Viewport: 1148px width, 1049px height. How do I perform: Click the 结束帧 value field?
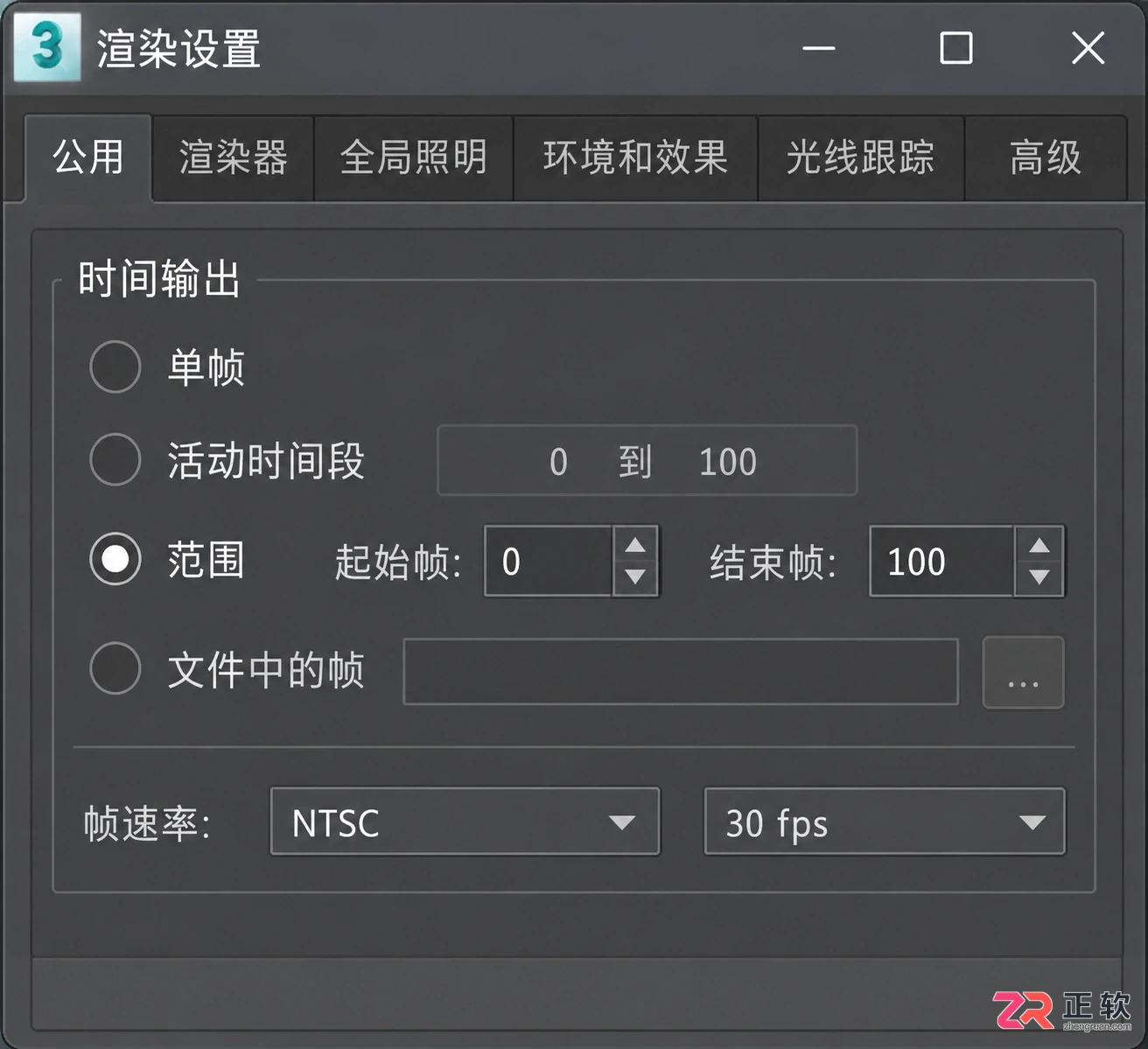point(942,561)
